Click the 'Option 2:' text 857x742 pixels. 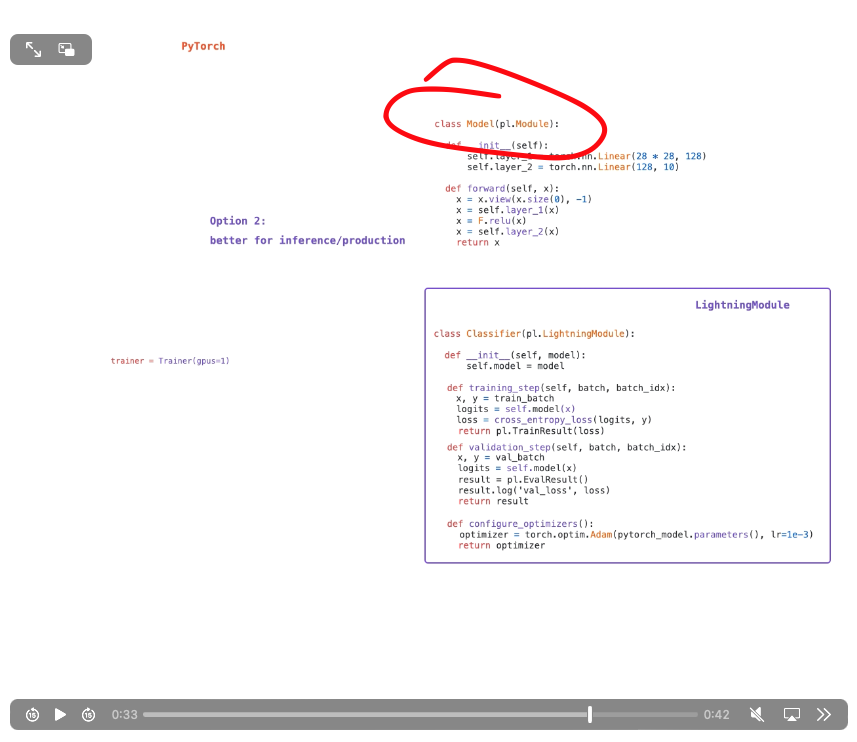237,221
